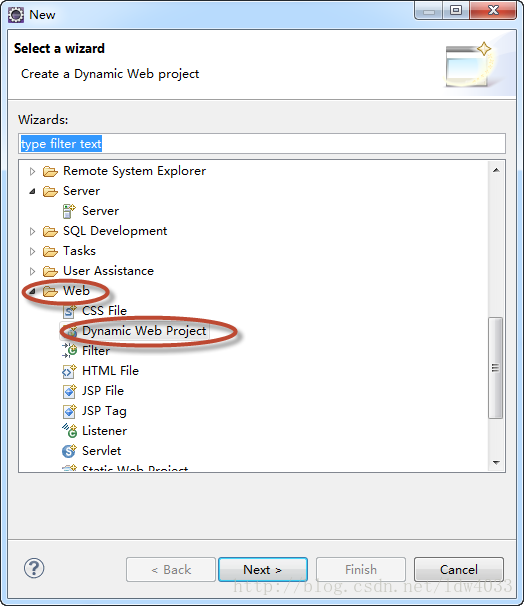
Task: Expand the Tasks folder
Action: point(32,251)
